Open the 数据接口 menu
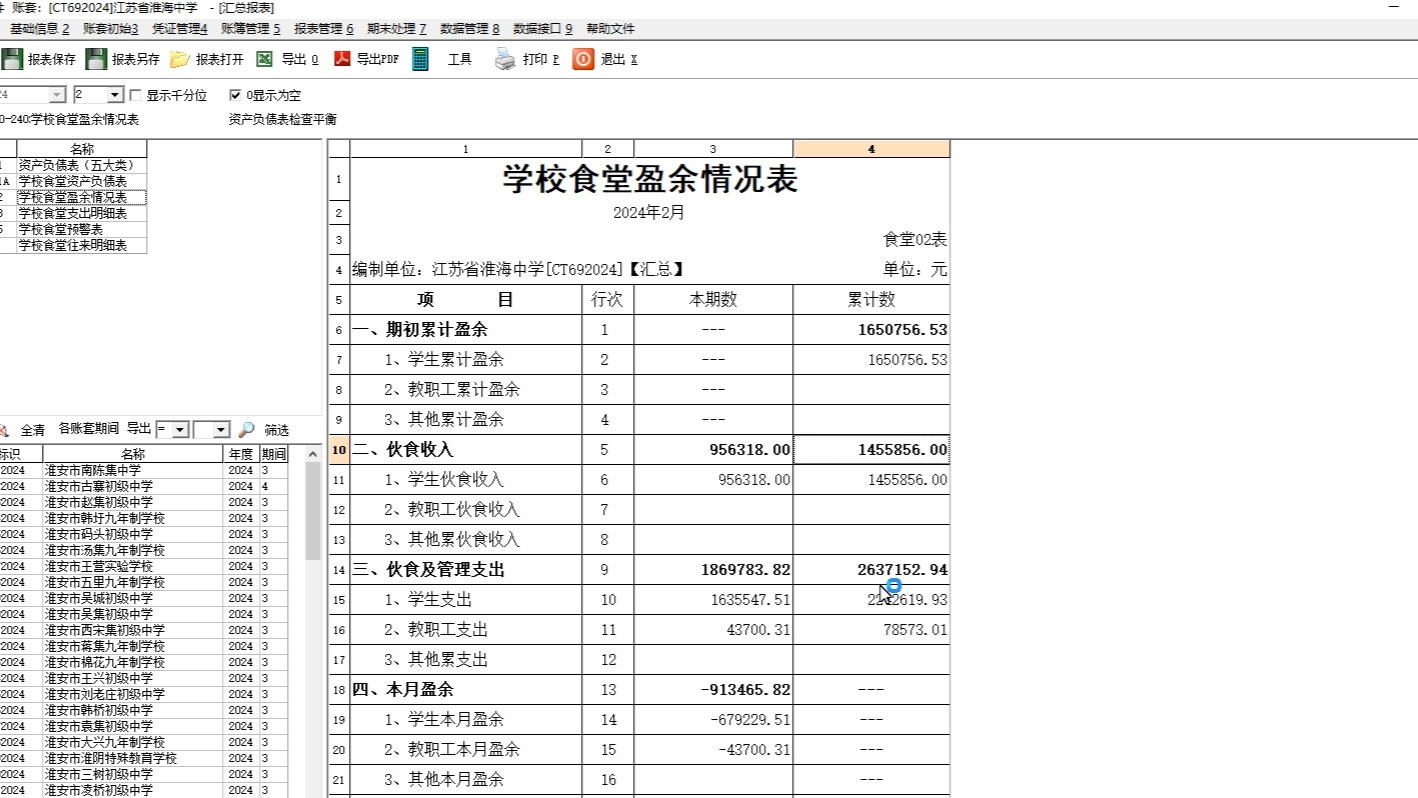 [543, 29]
